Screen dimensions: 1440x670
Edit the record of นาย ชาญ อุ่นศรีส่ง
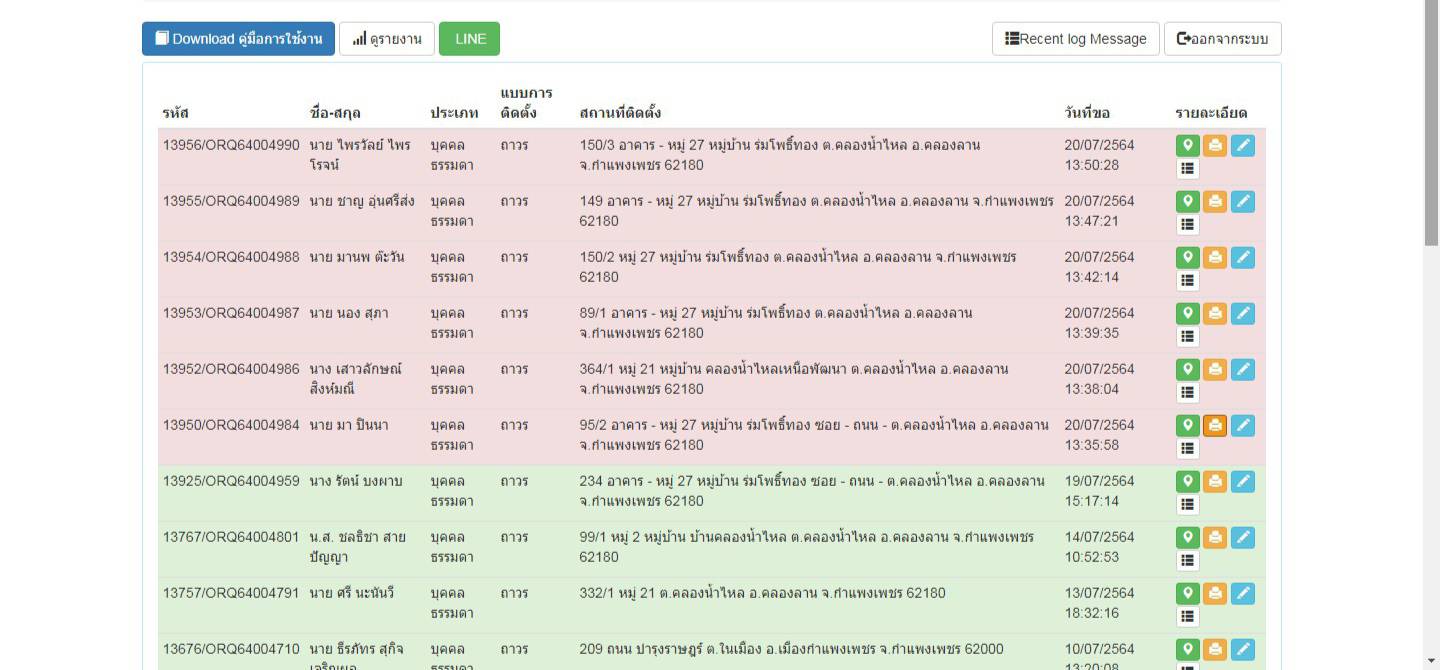click(1243, 201)
